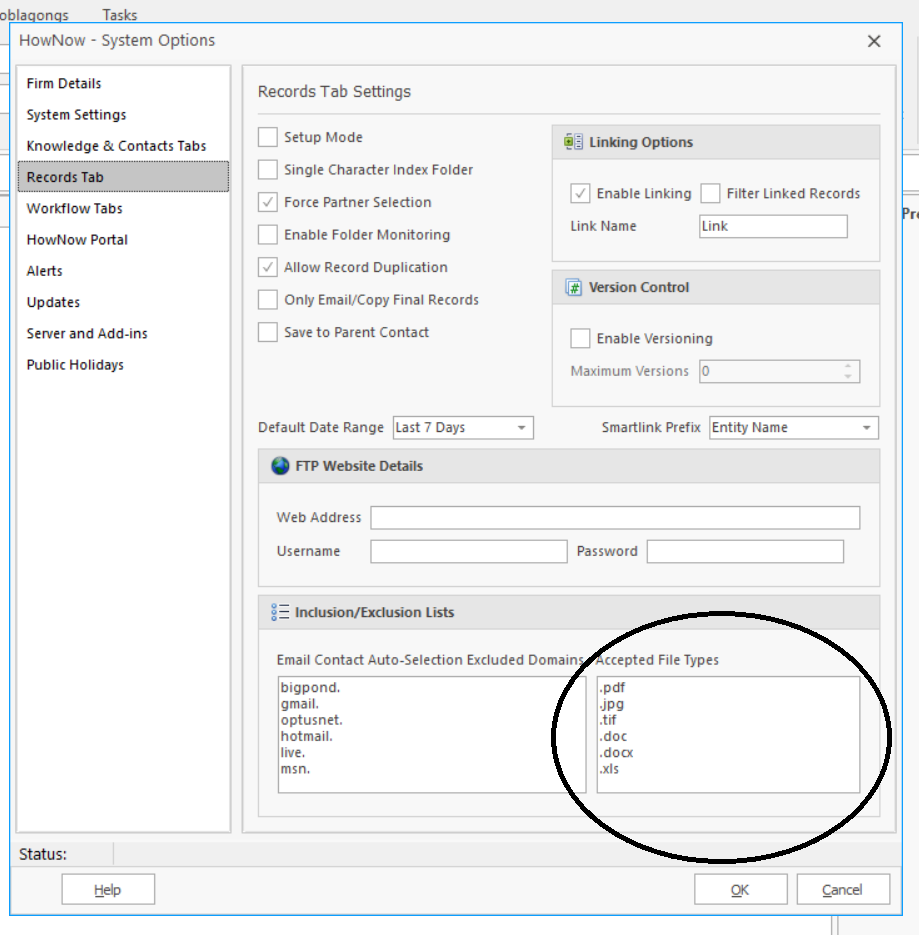This screenshot has height=935, width=919.
Task: Close the System Options dialog
Action: [x=874, y=41]
